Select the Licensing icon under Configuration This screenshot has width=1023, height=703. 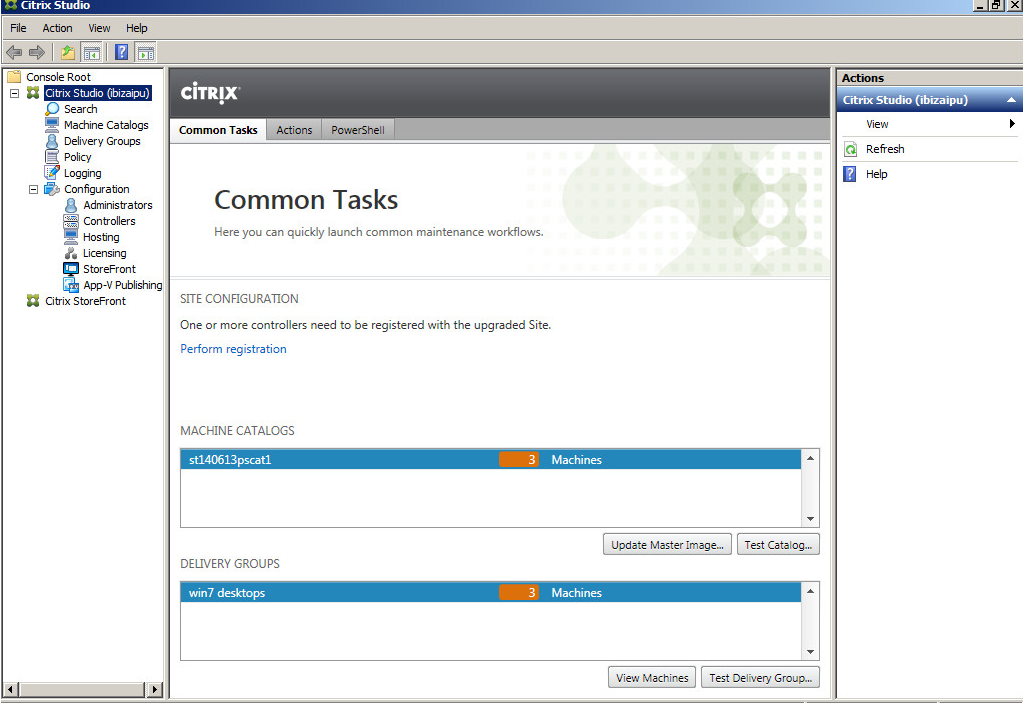pyautogui.click(x=71, y=253)
